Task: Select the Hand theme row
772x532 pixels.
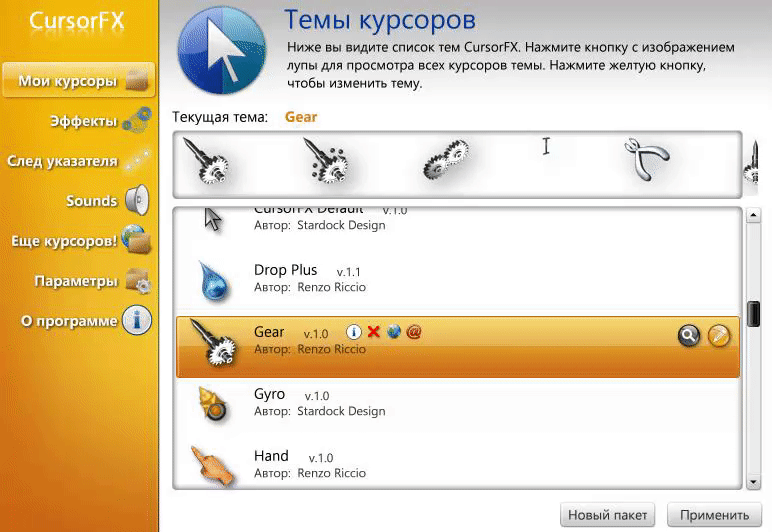Action: point(458,465)
